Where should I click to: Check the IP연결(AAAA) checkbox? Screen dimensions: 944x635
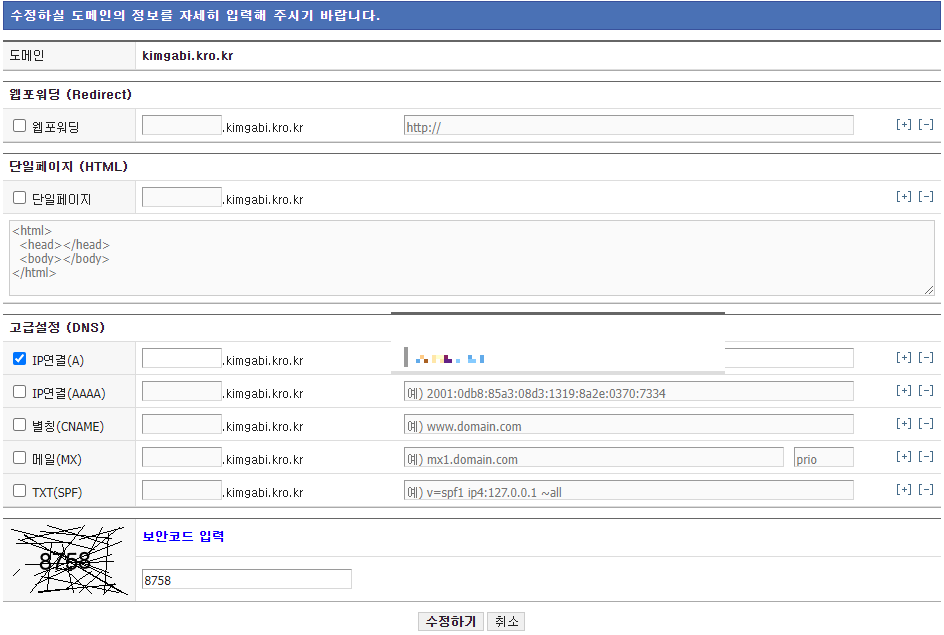pos(19,392)
